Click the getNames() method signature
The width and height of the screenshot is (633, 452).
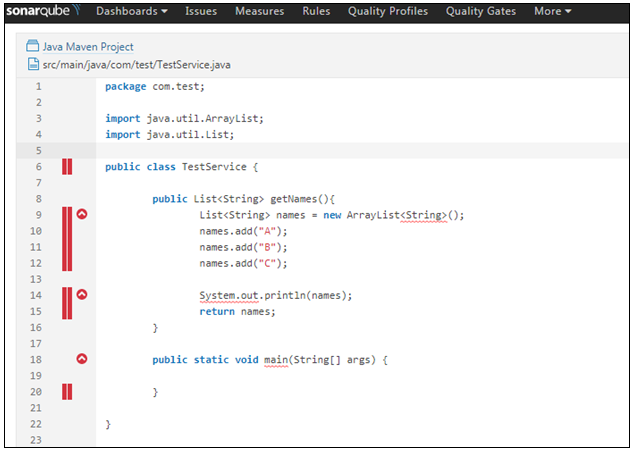click(x=243, y=199)
